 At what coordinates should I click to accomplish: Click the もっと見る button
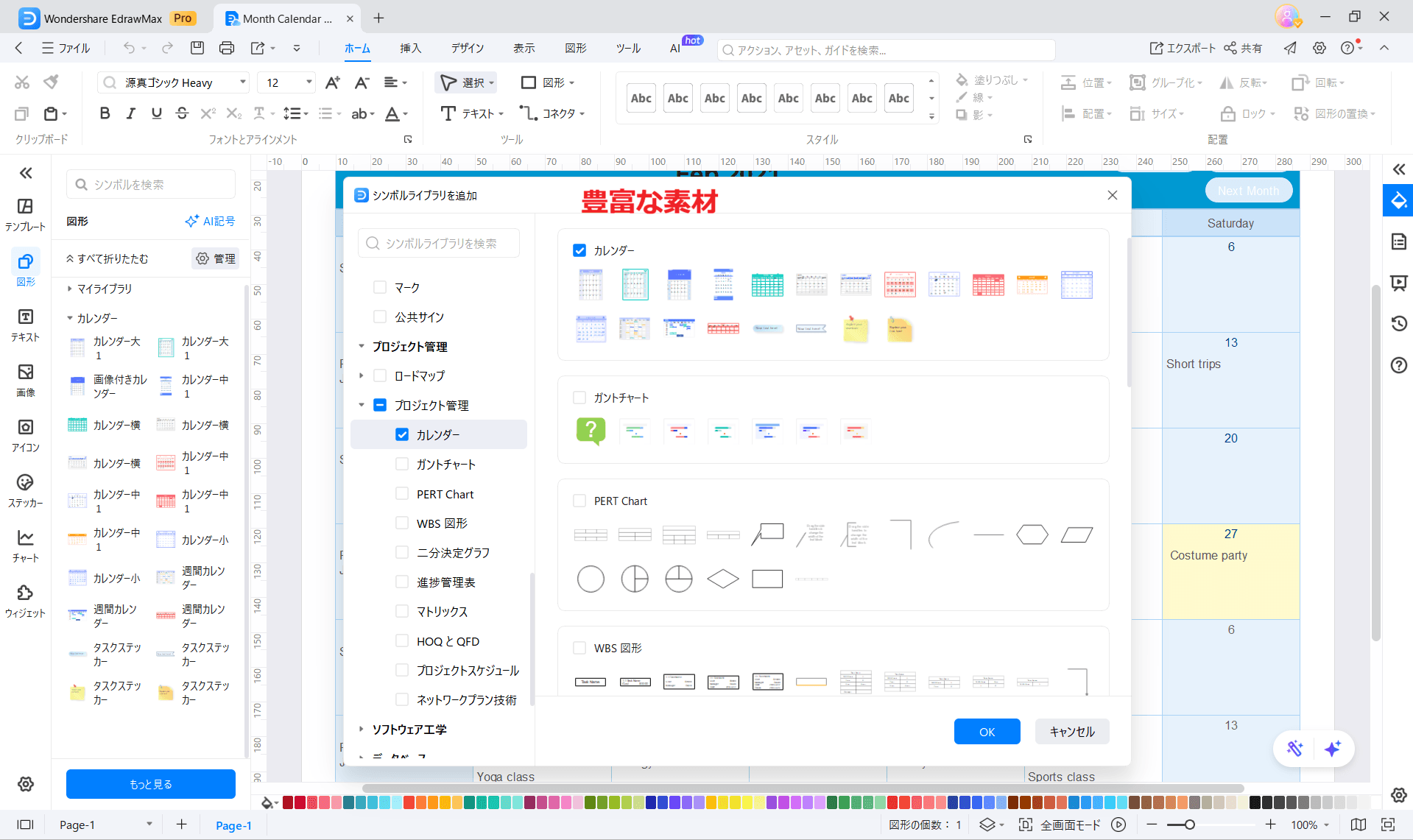(150, 784)
